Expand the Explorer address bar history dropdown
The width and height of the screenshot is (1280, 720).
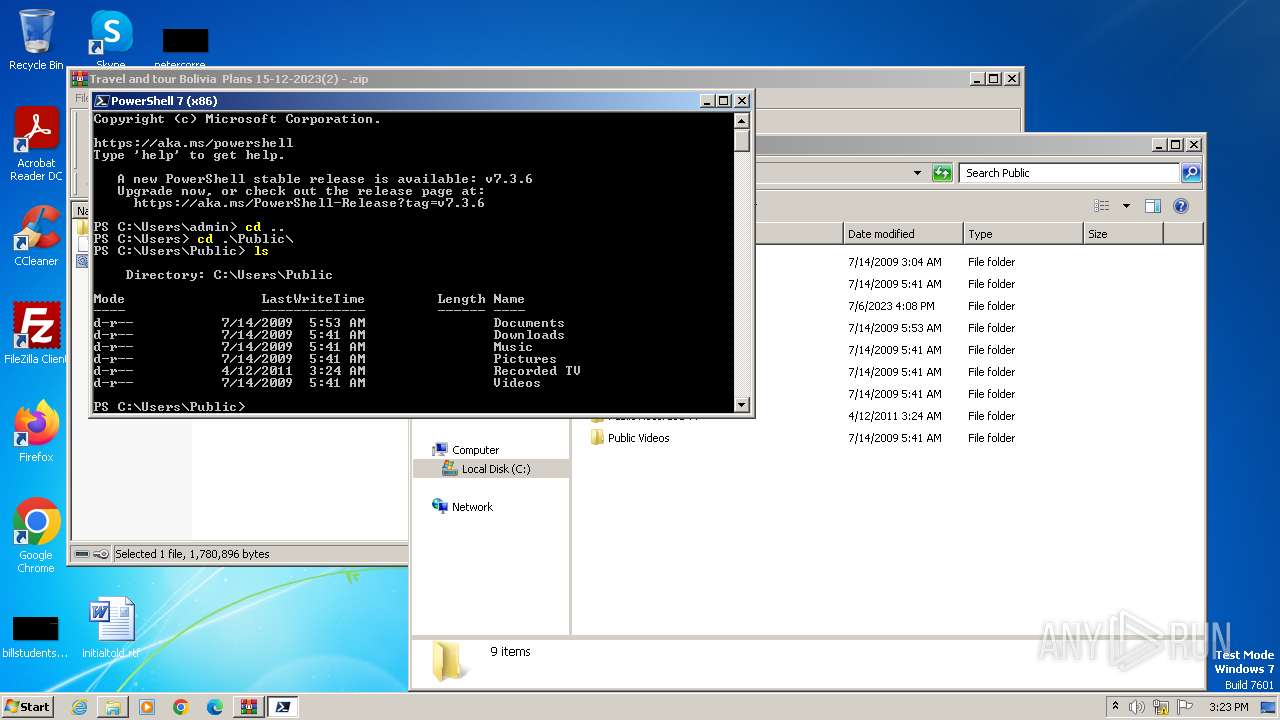click(917, 173)
